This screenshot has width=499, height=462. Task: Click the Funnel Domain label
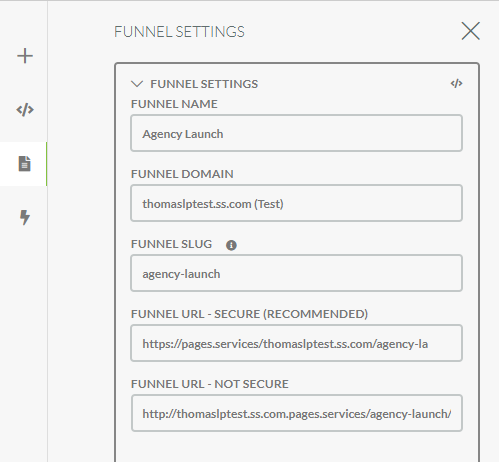click(x=182, y=174)
